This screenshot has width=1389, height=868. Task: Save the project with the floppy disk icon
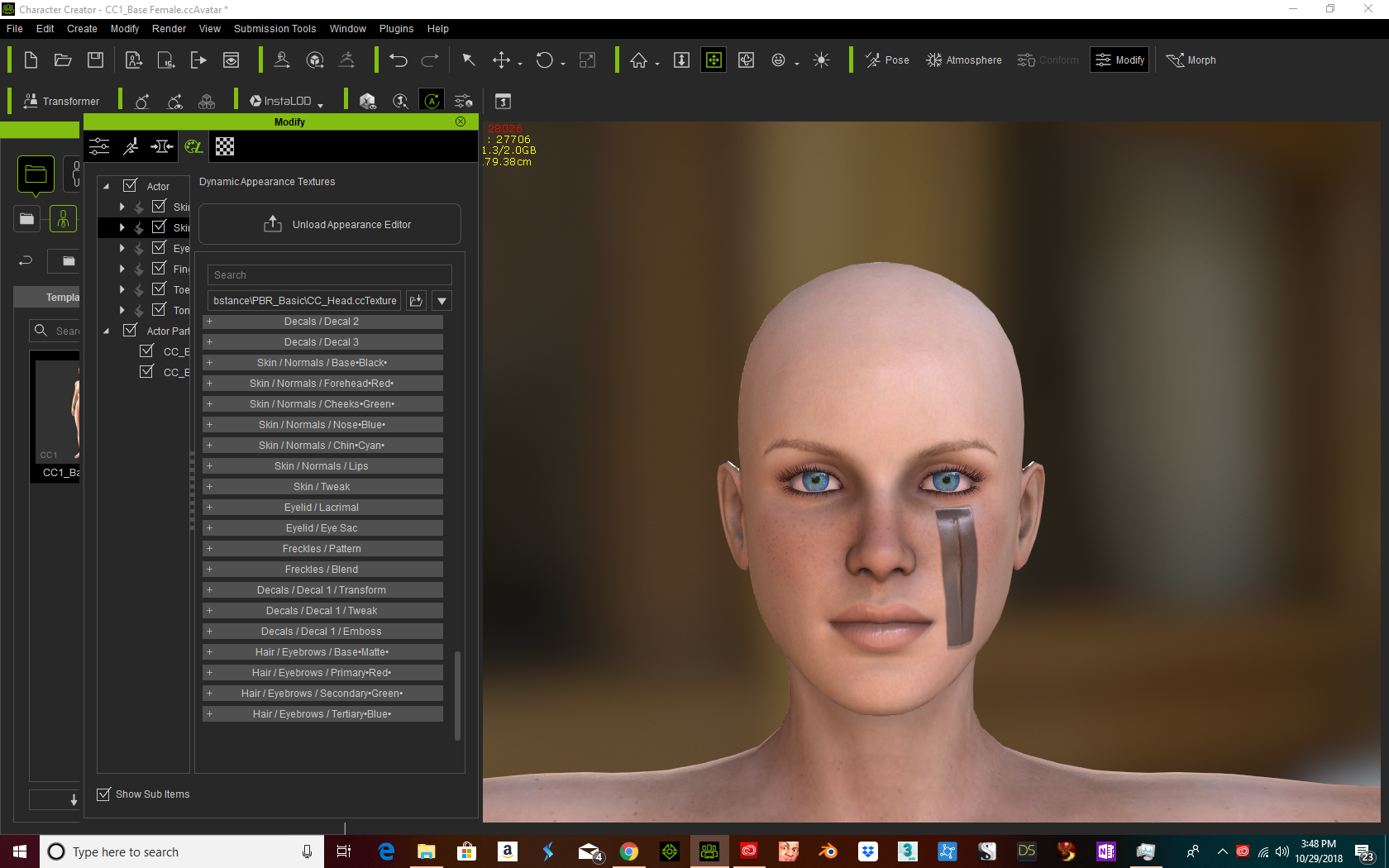(x=96, y=60)
